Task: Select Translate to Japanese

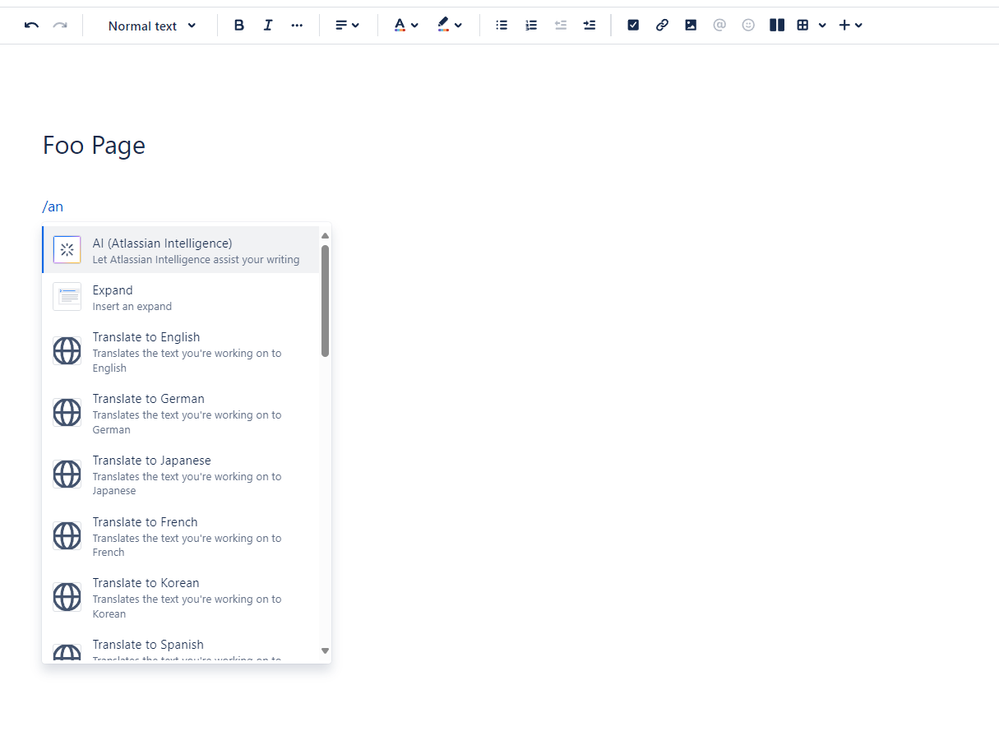Action: click(180, 475)
